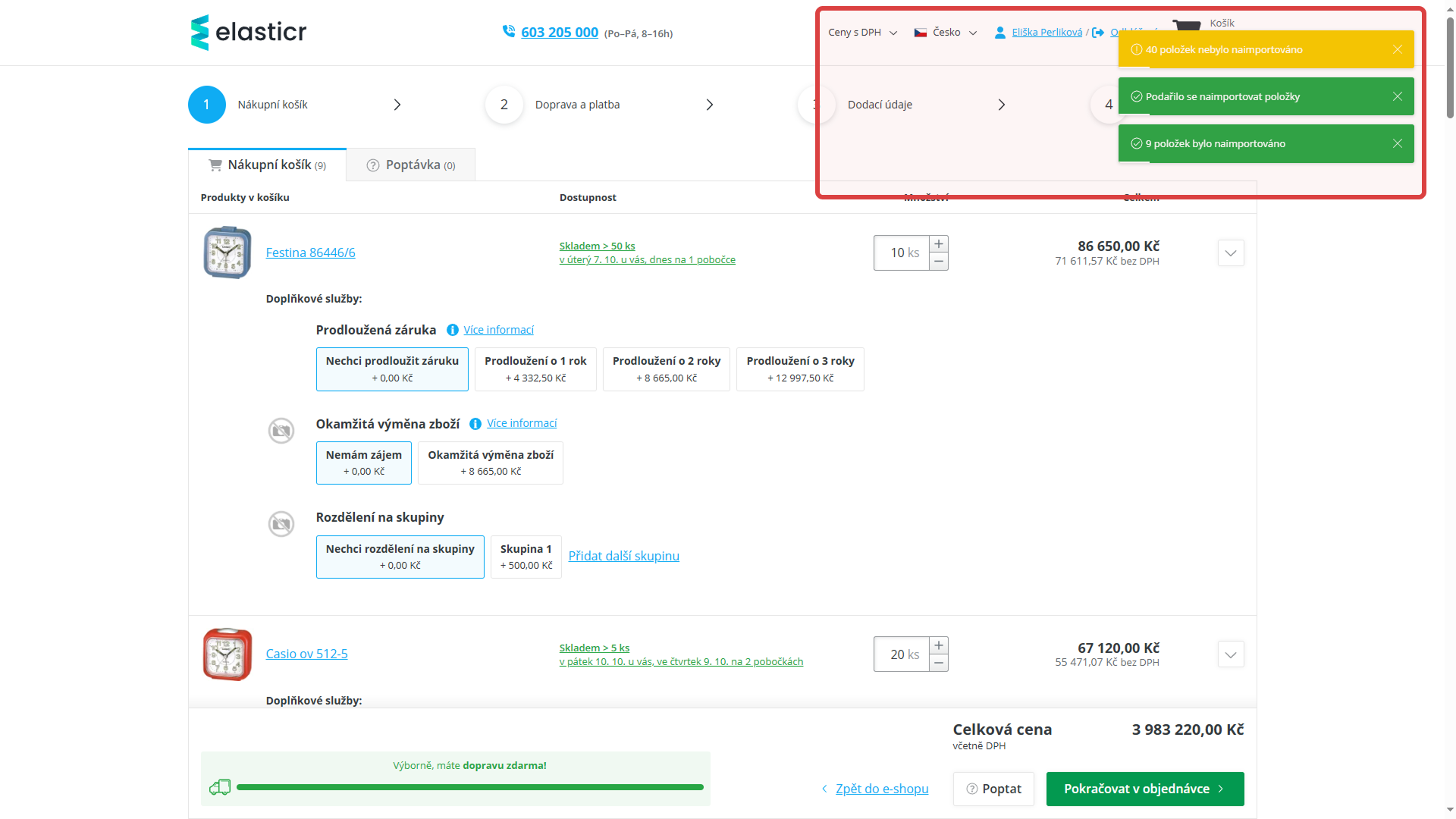Open the 'Ceny s DPH' dropdown
The width and height of the screenshot is (1456, 819).
(862, 33)
